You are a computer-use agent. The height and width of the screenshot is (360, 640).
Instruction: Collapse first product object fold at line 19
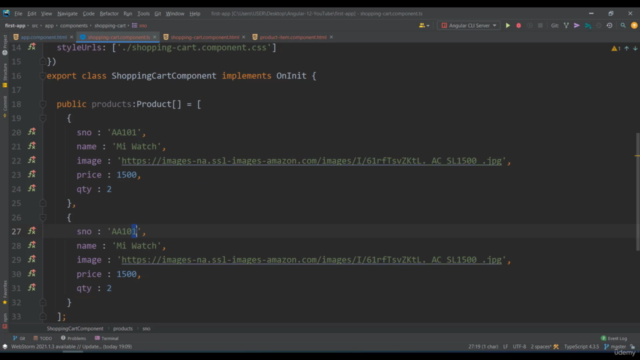point(42,118)
